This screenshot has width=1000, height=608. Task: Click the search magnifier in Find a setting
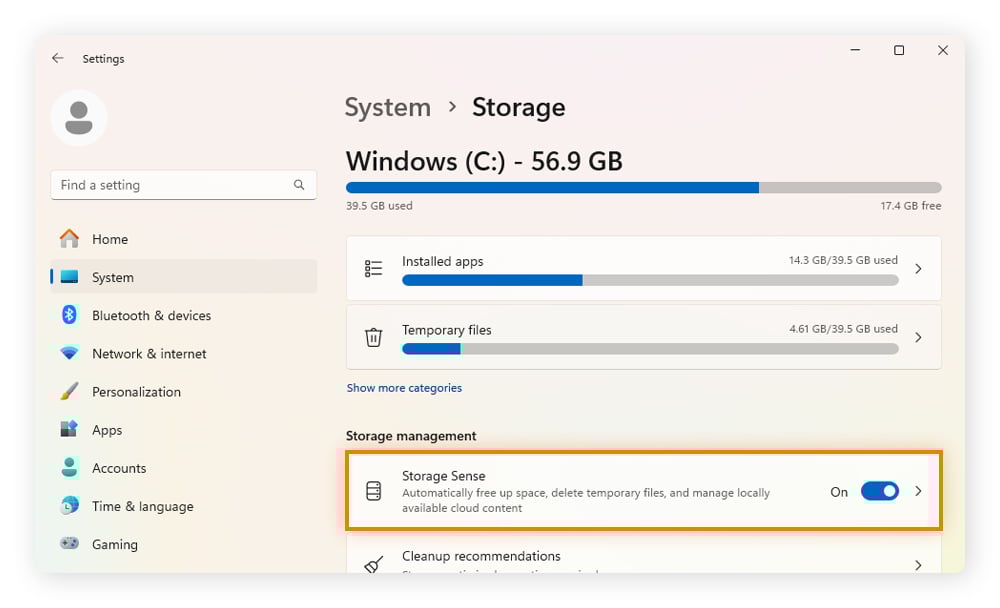(x=299, y=185)
